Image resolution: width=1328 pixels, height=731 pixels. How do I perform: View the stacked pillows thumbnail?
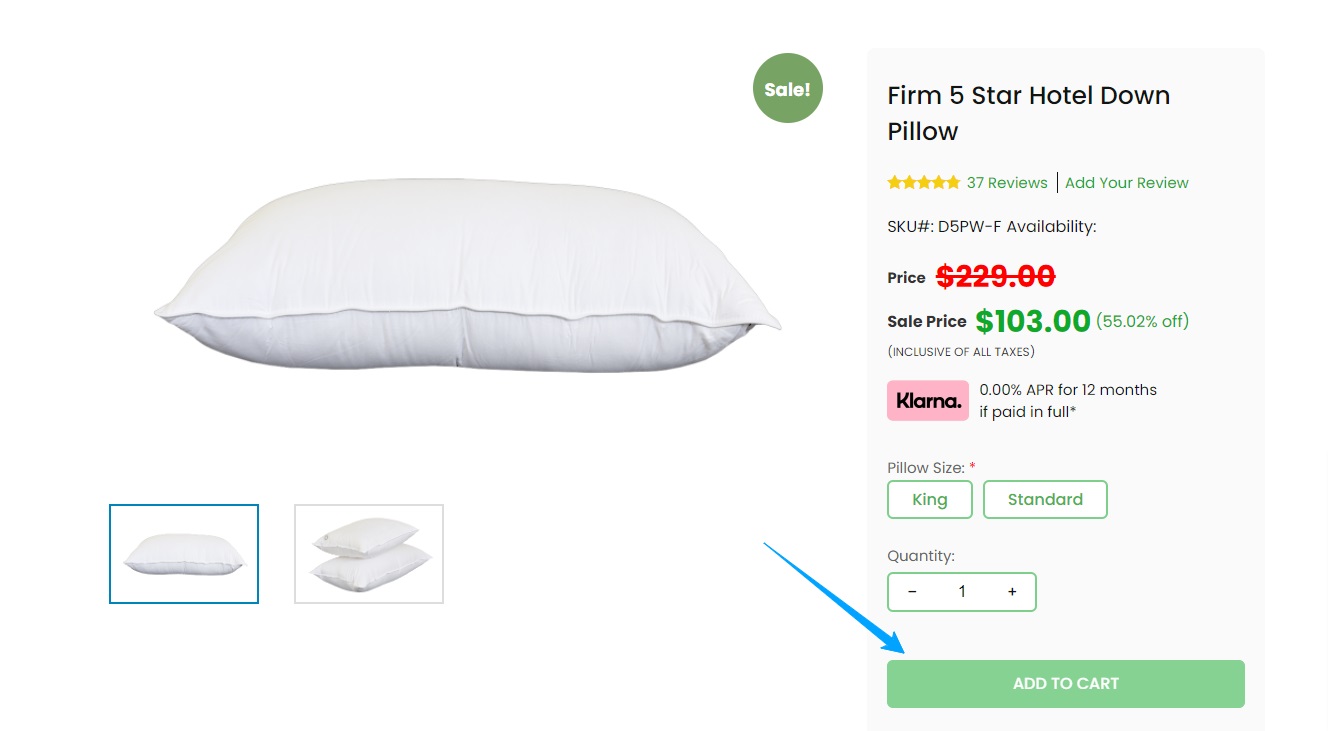369,554
